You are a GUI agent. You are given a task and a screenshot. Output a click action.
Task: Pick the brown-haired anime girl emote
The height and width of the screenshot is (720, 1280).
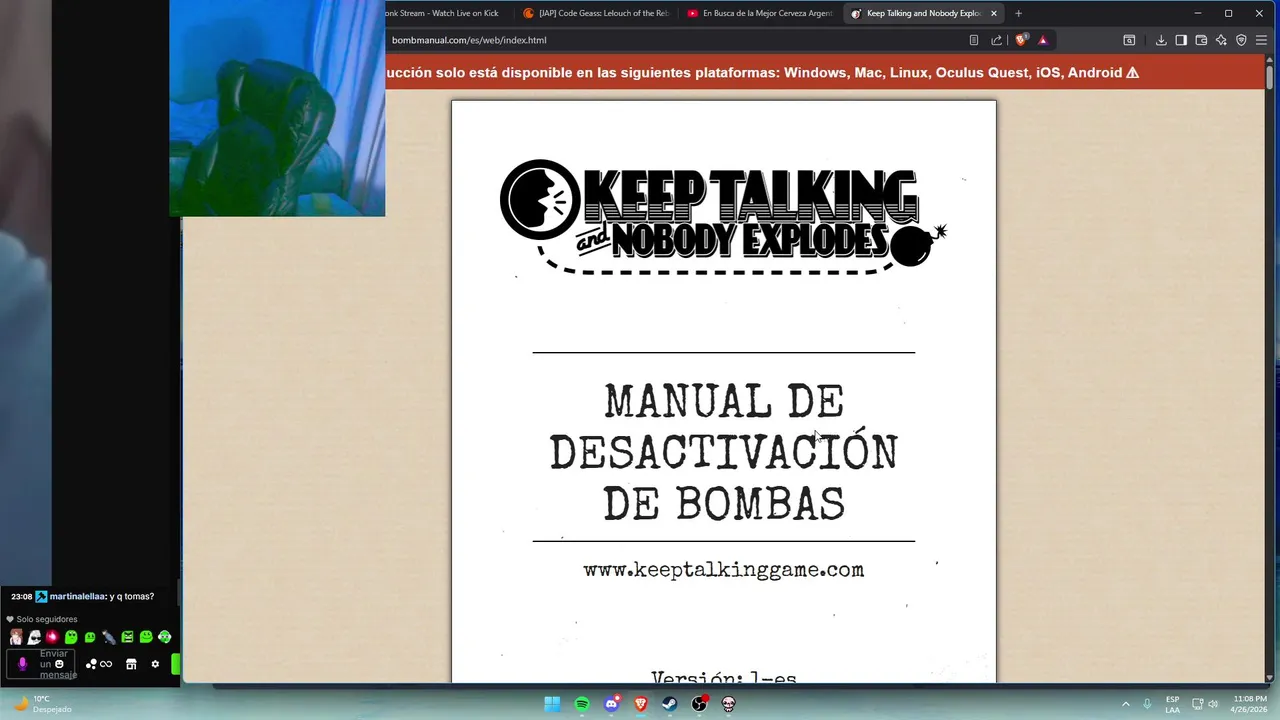pos(16,637)
